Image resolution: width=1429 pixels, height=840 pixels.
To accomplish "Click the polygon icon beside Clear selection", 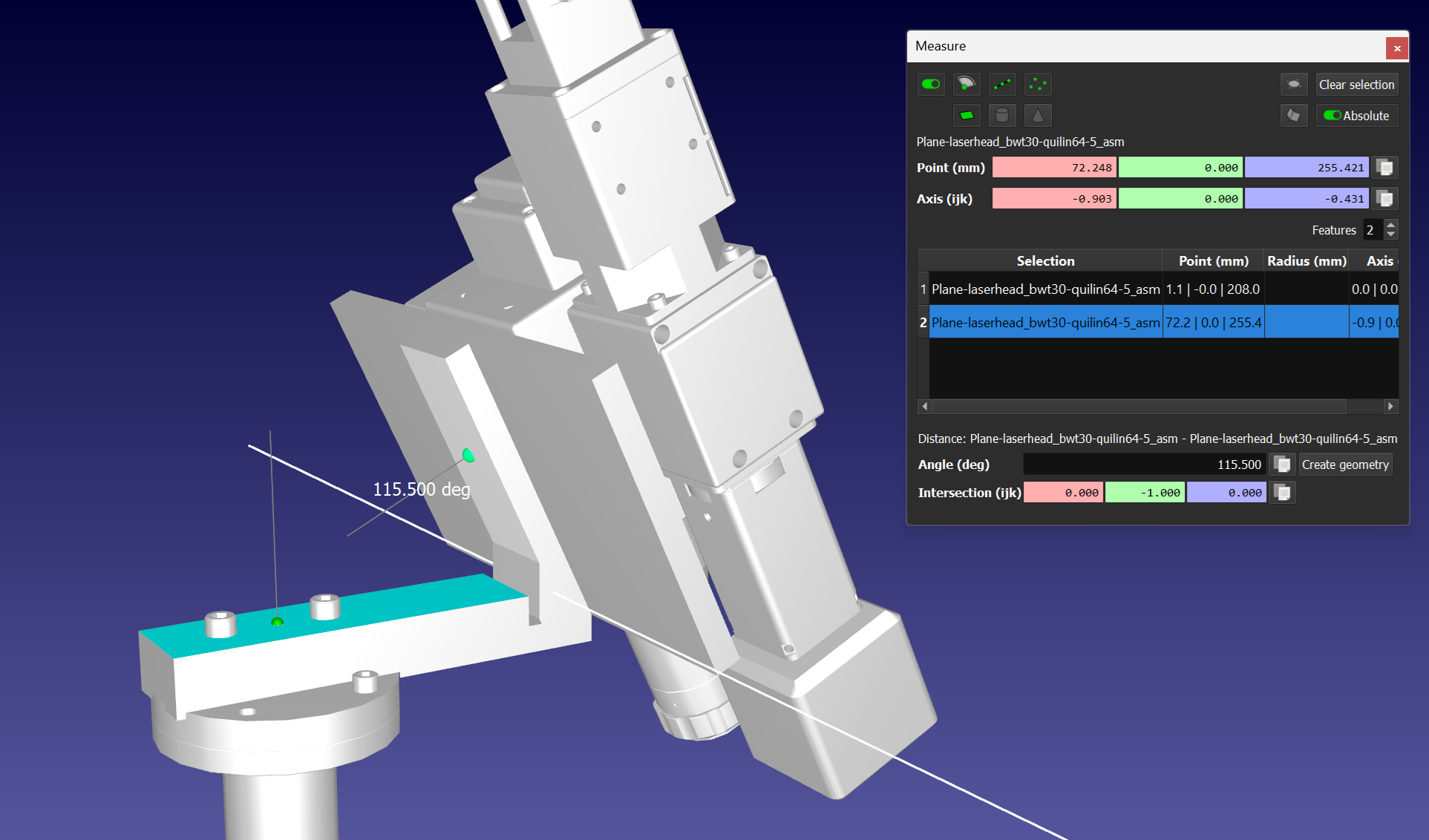I will coord(1294,84).
